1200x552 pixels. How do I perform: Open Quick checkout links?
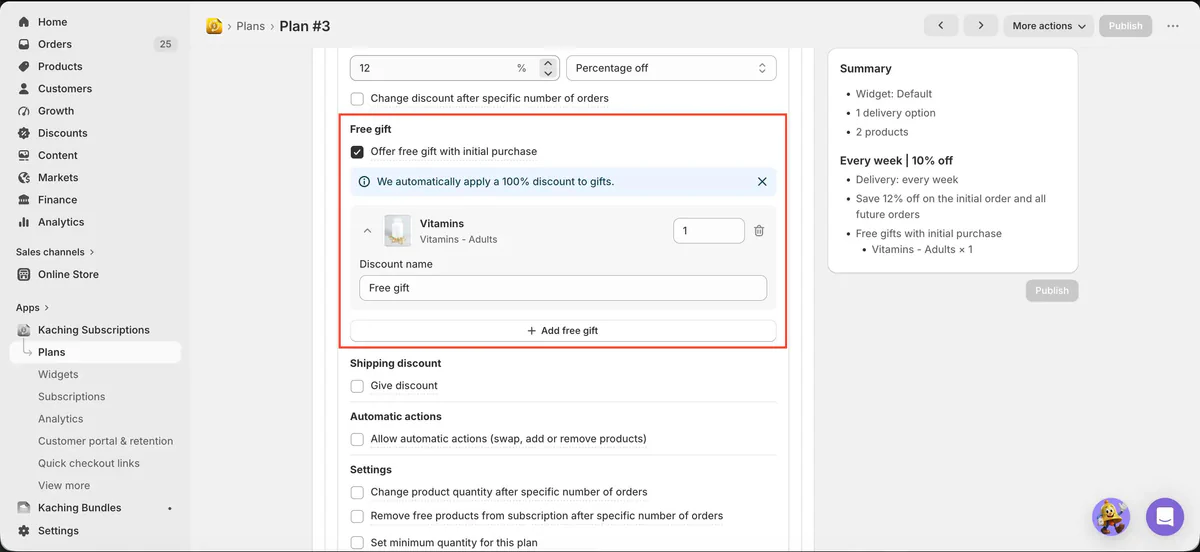(x=89, y=463)
